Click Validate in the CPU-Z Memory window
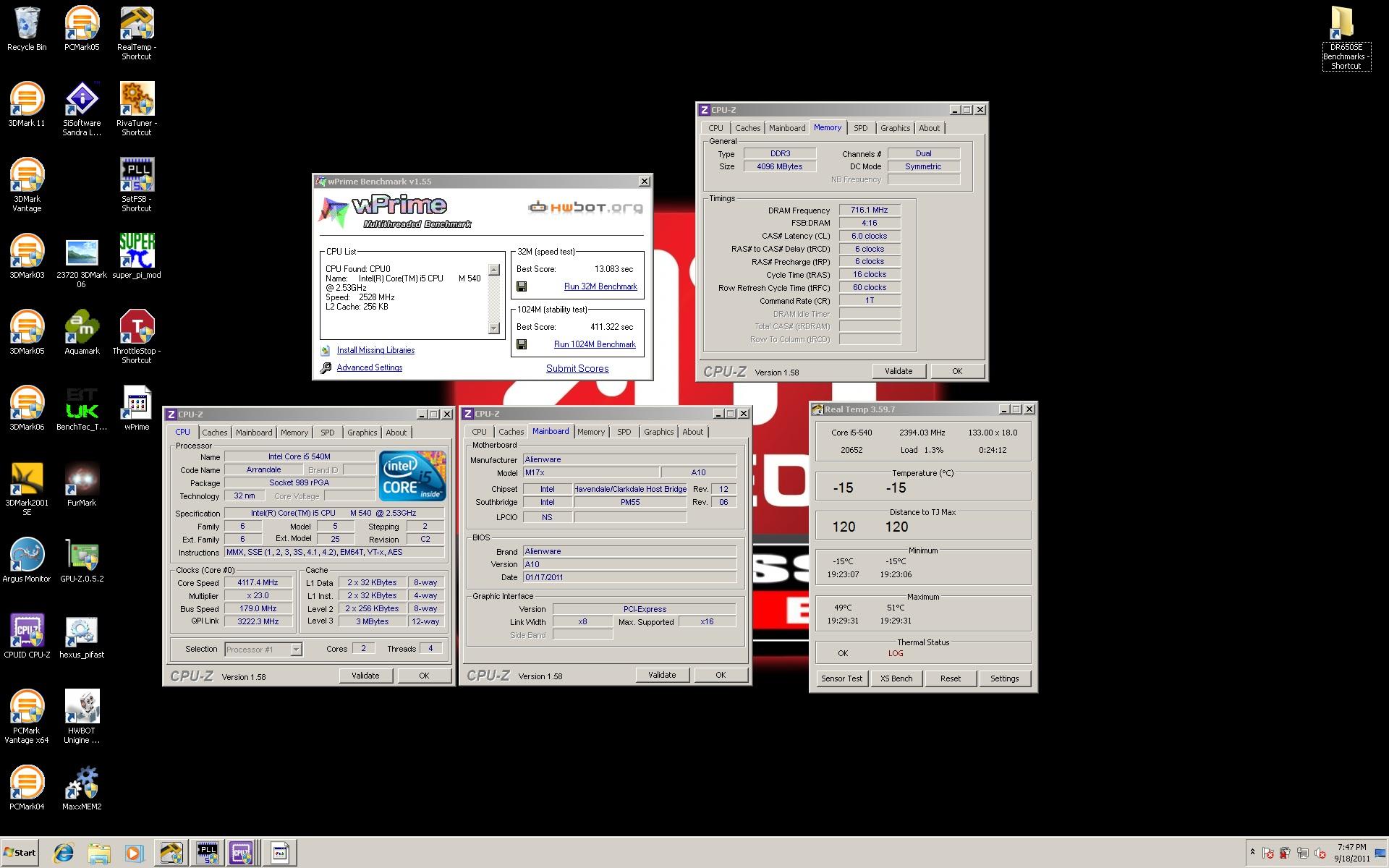The image size is (1389, 868). [x=899, y=371]
